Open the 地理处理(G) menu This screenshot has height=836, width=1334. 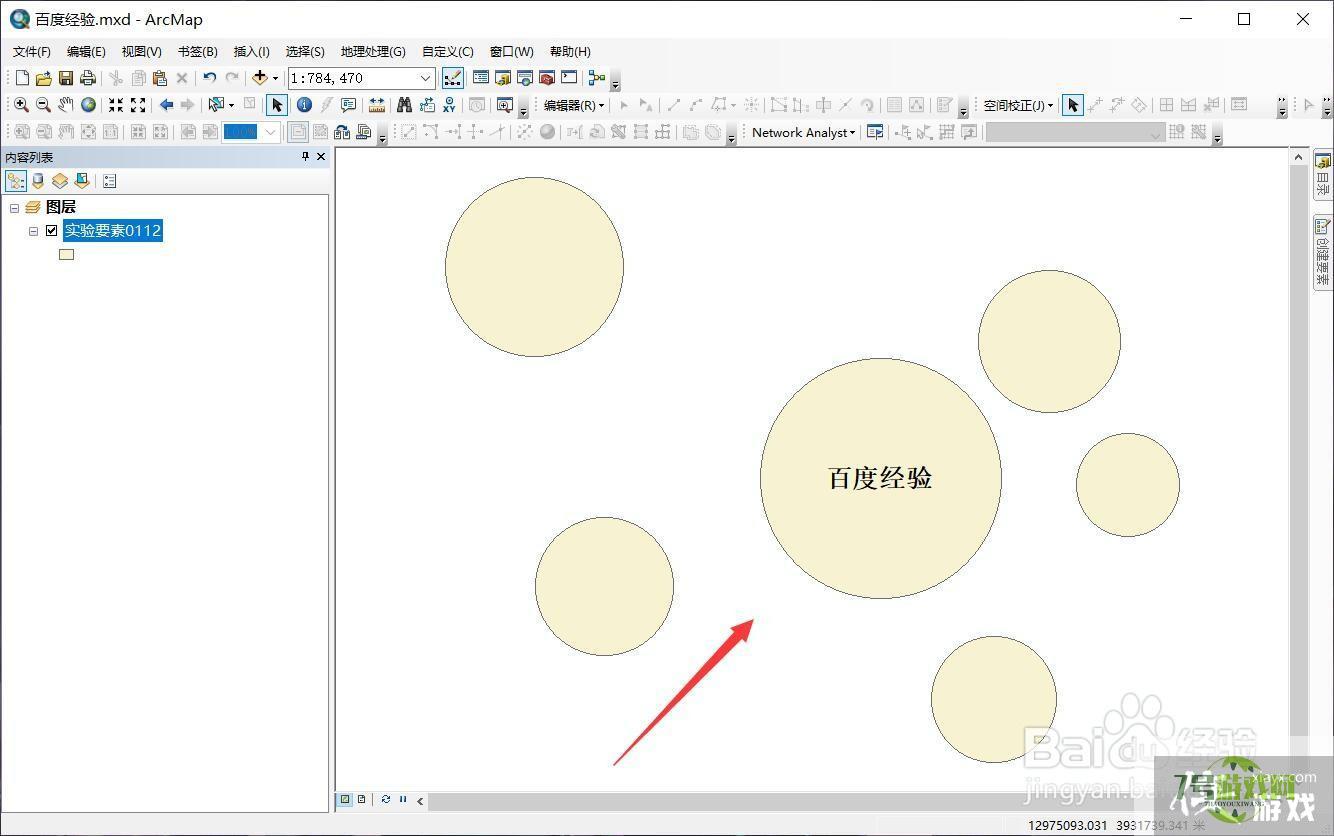tap(373, 51)
